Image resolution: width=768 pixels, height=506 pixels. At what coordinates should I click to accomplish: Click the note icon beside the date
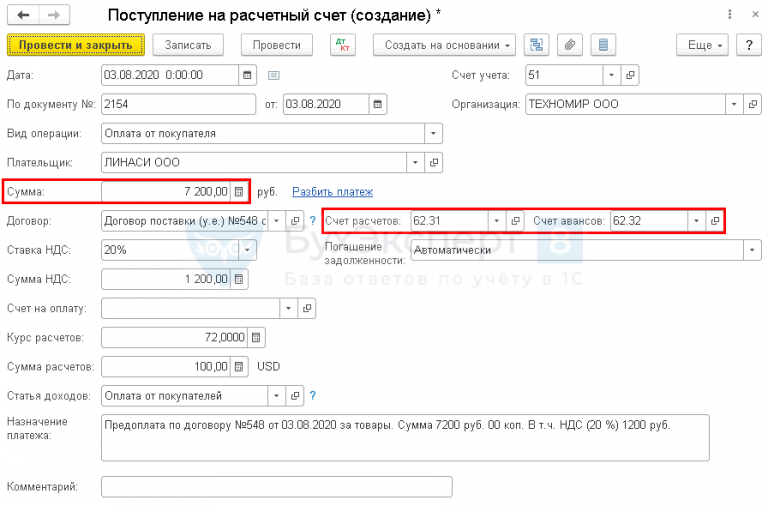pos(274,75)
